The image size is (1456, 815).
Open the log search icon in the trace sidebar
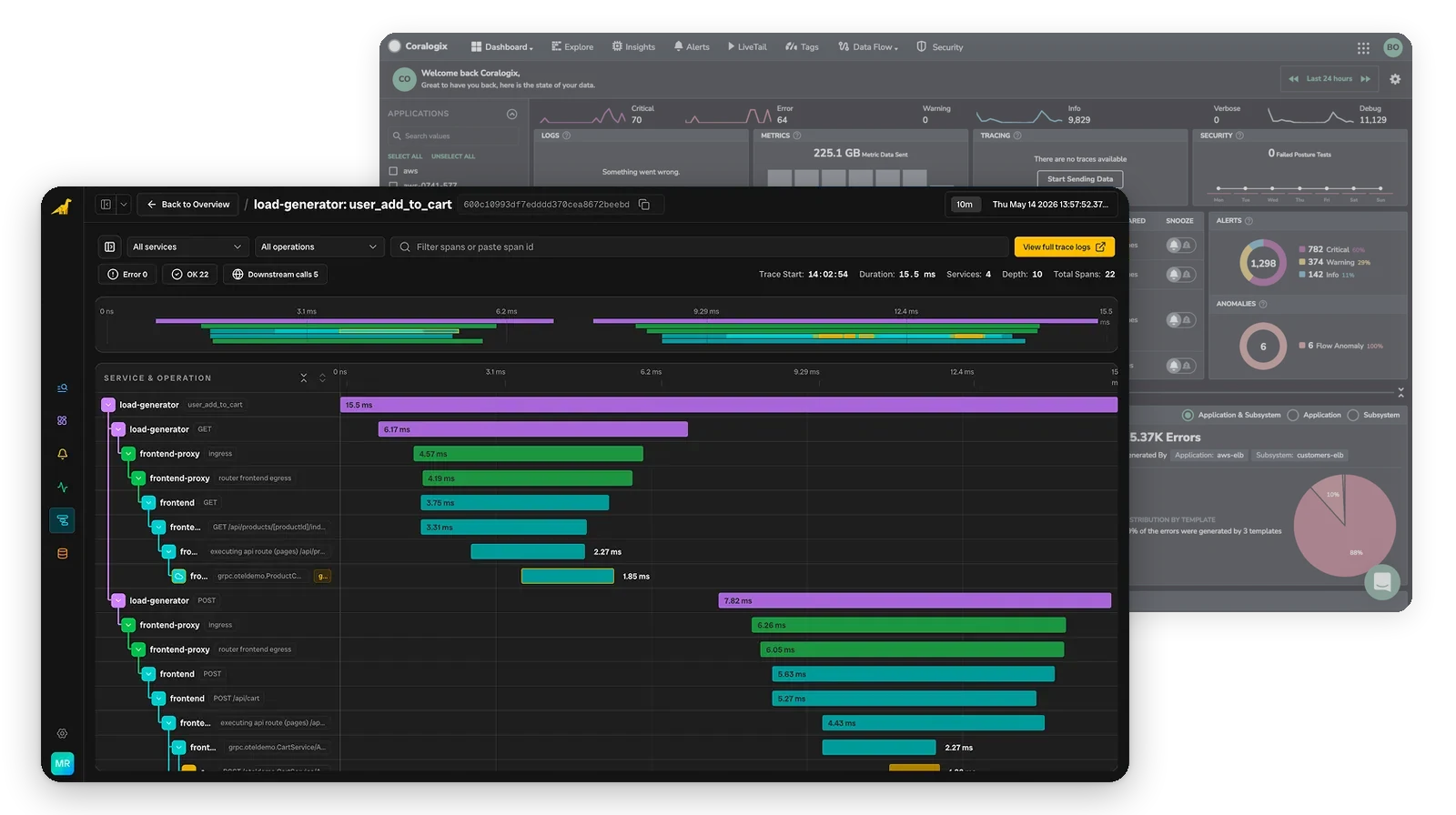click(x=62, y=388)
